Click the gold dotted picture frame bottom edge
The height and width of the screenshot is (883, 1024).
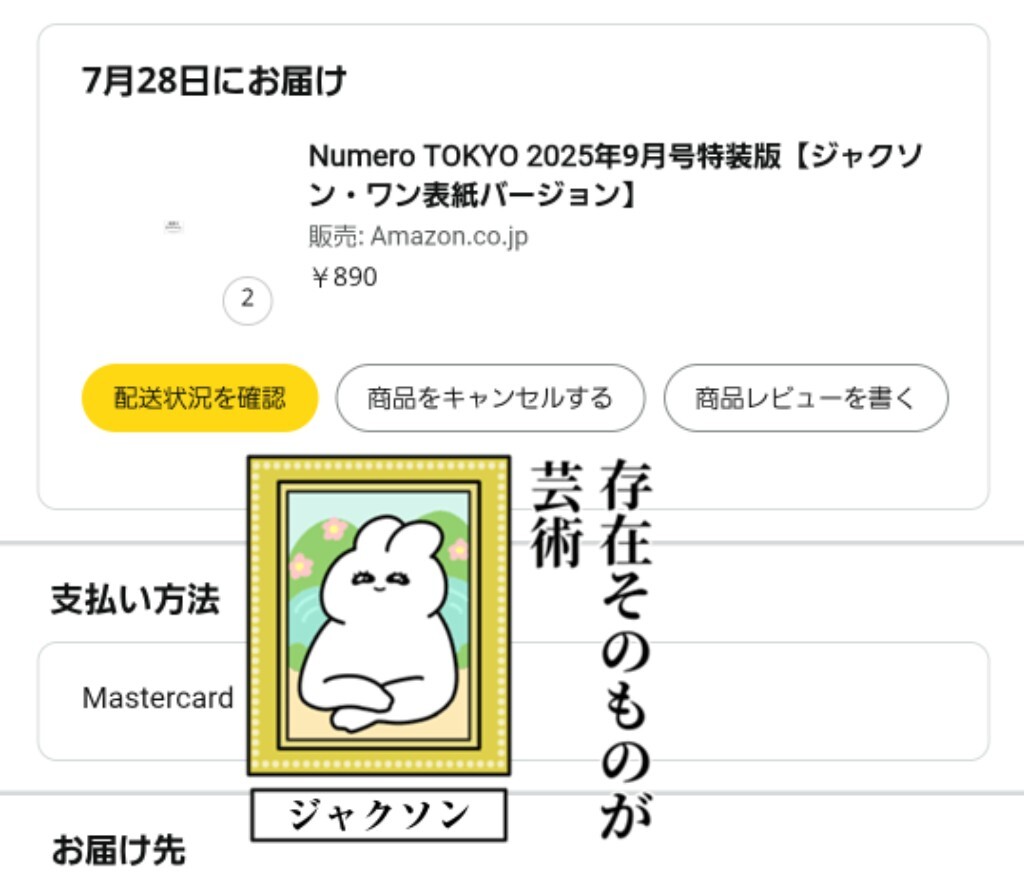(379, 762)
